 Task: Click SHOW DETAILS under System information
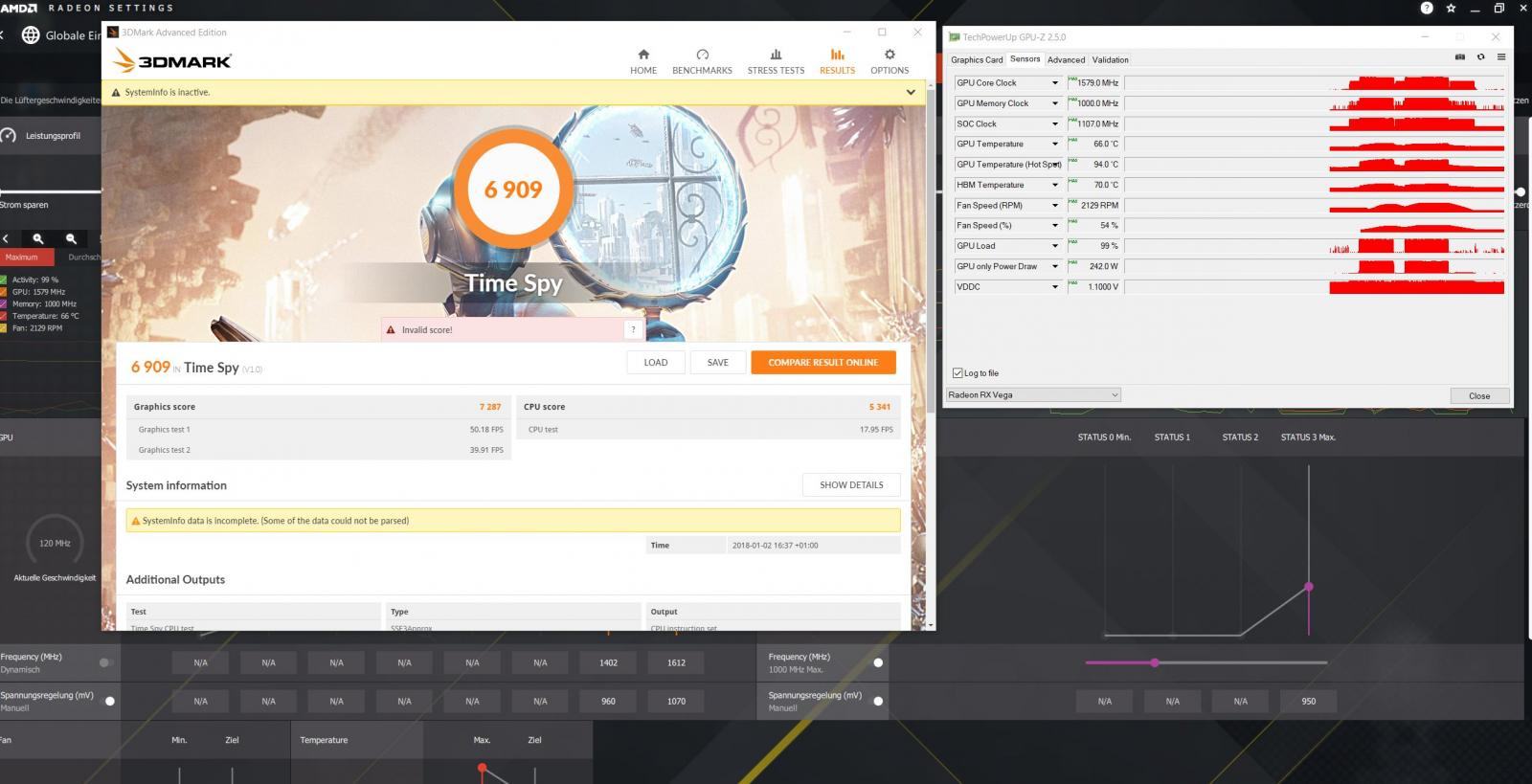[x=851, y=484]
